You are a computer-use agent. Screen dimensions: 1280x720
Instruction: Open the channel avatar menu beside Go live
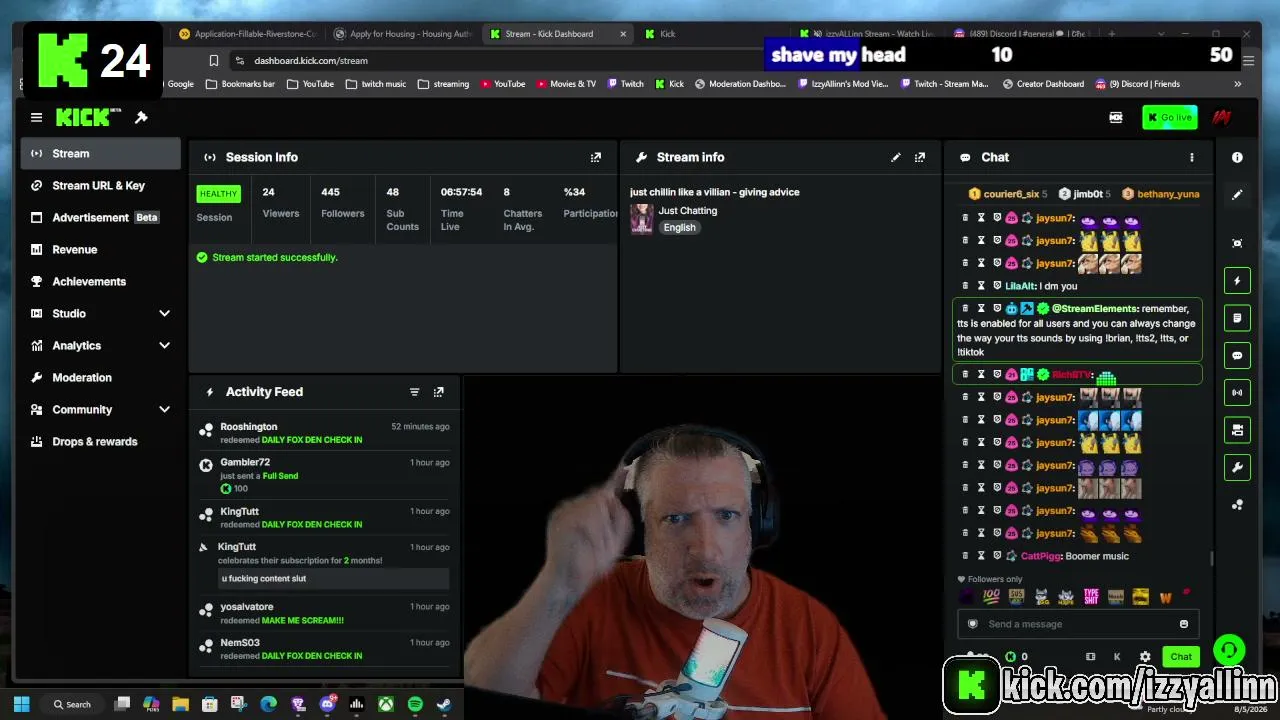coord(1221,118)
